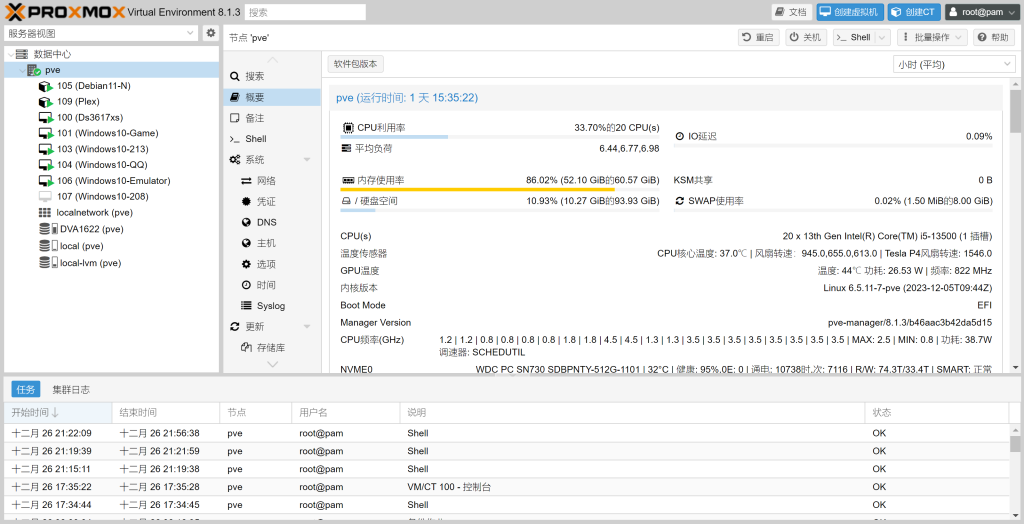
Task: Open the Syslog menu item
Action: click(x=272, y=306)
